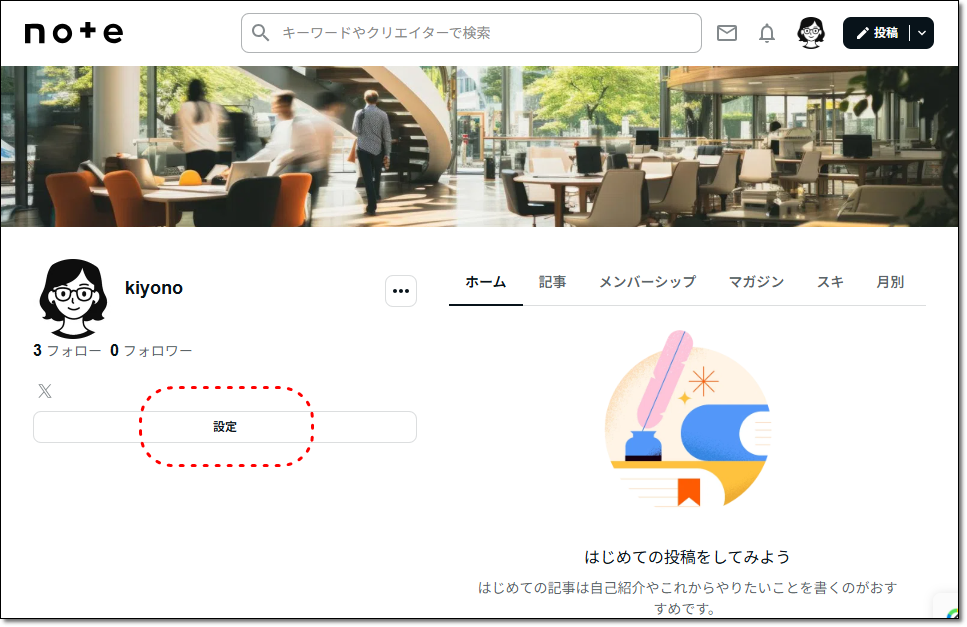
Task: Open the 設定 settings button
Action: click(225, 426)
